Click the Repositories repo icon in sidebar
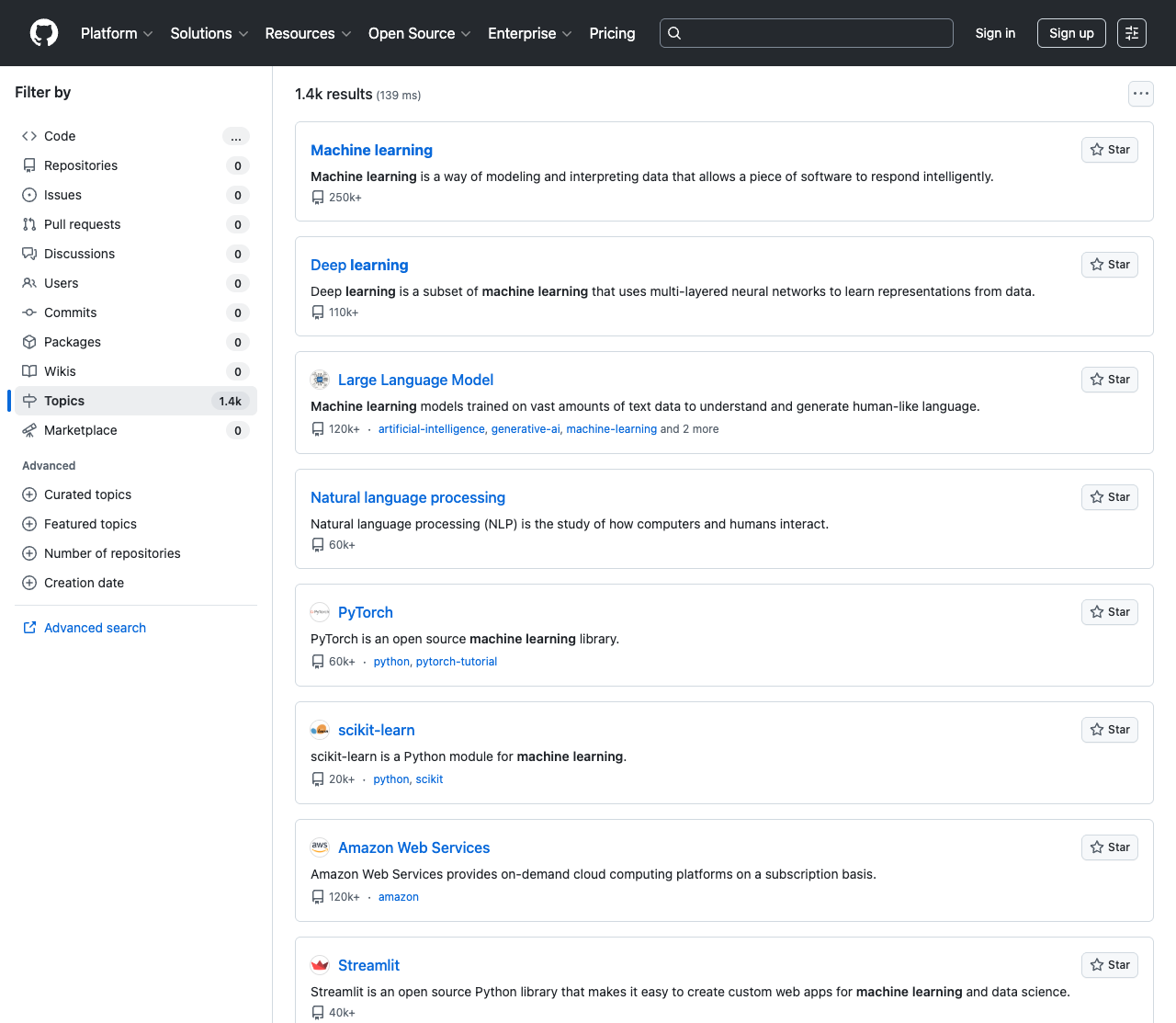The width and height of the screenshot is (1176, 1023). 29,165
